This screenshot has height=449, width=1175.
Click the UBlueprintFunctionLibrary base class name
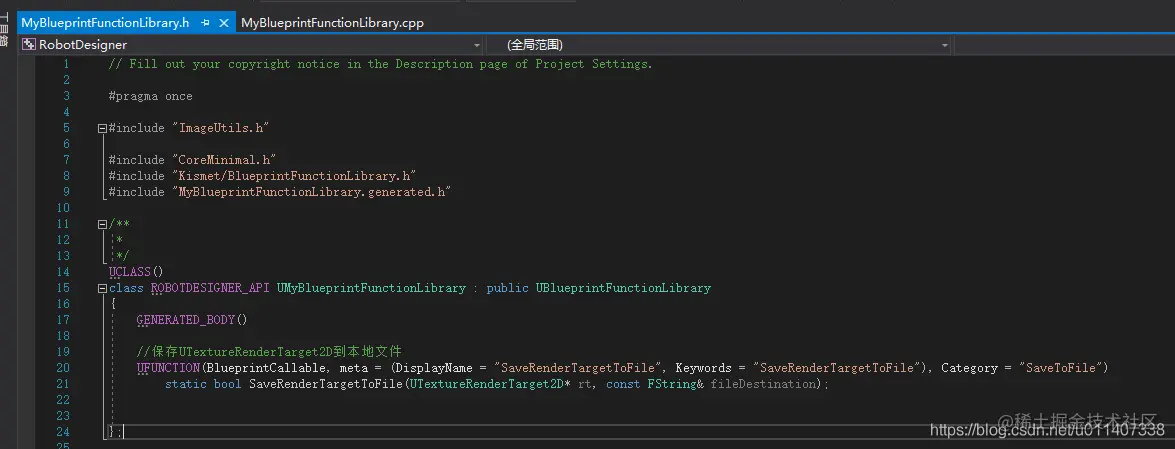point(623,288)
